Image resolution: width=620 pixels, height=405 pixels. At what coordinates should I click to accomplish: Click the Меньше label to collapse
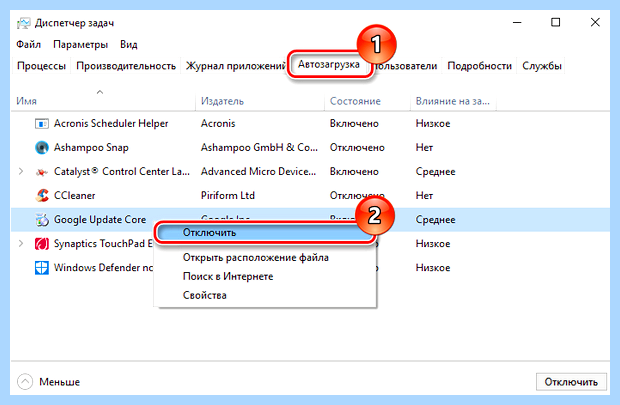point(59,382)
